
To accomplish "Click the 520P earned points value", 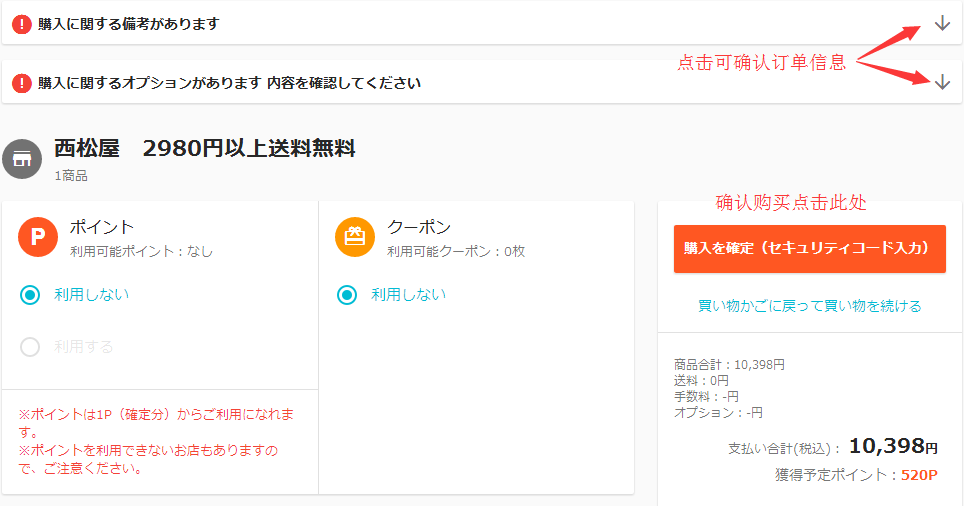I will pos(919,475).
